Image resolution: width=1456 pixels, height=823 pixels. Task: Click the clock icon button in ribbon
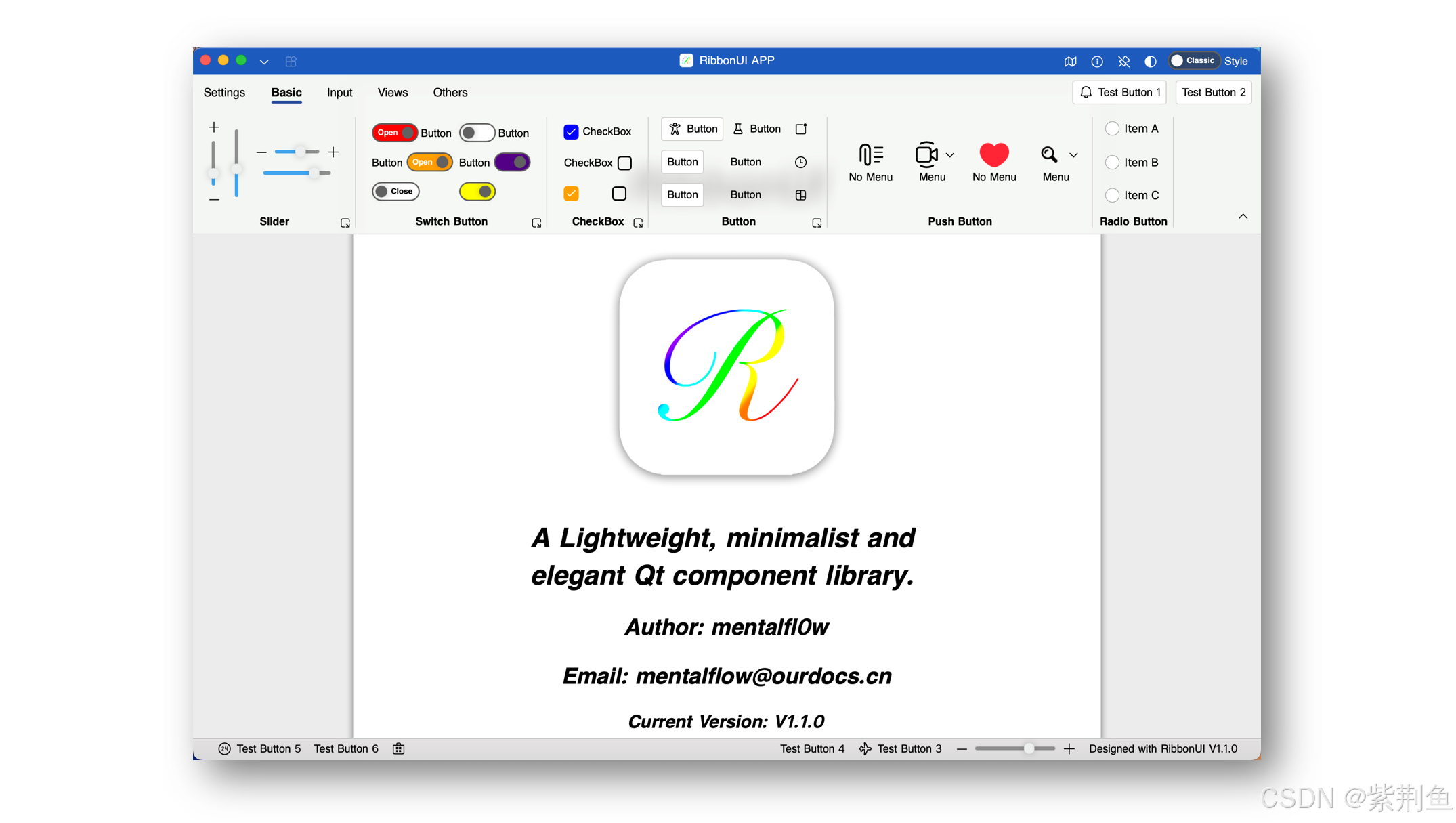pos(800,162)
